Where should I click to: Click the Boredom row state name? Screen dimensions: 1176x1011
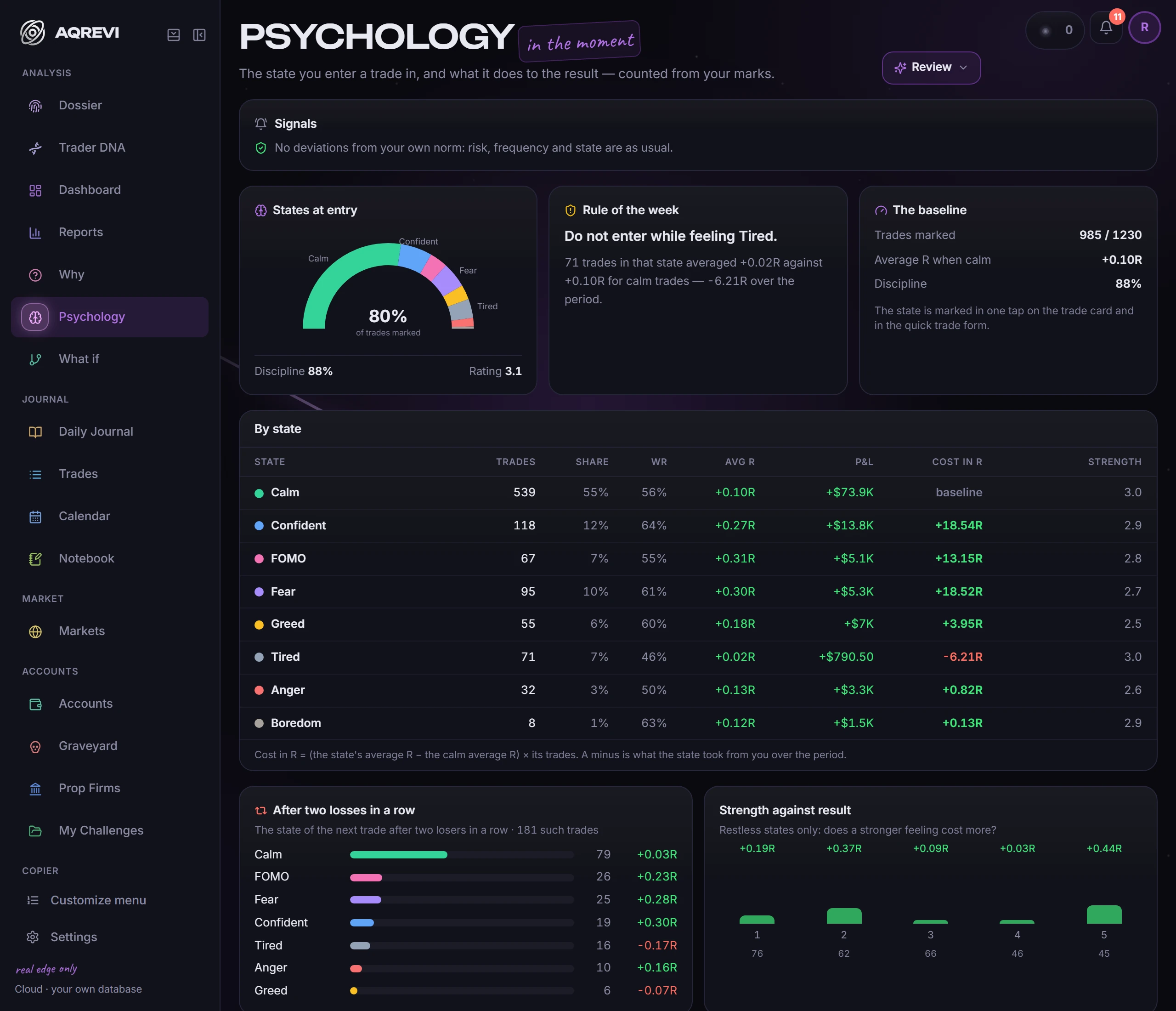tap(296, 723)
